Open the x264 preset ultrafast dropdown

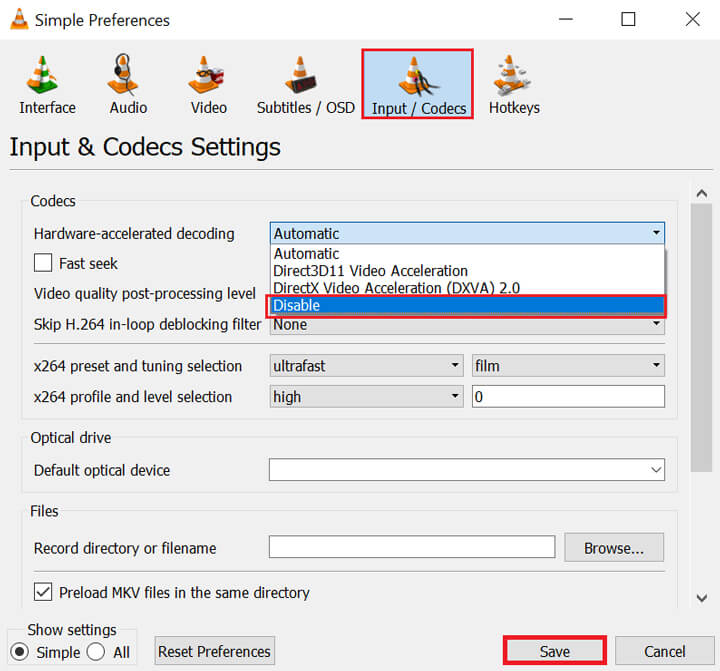366,366
